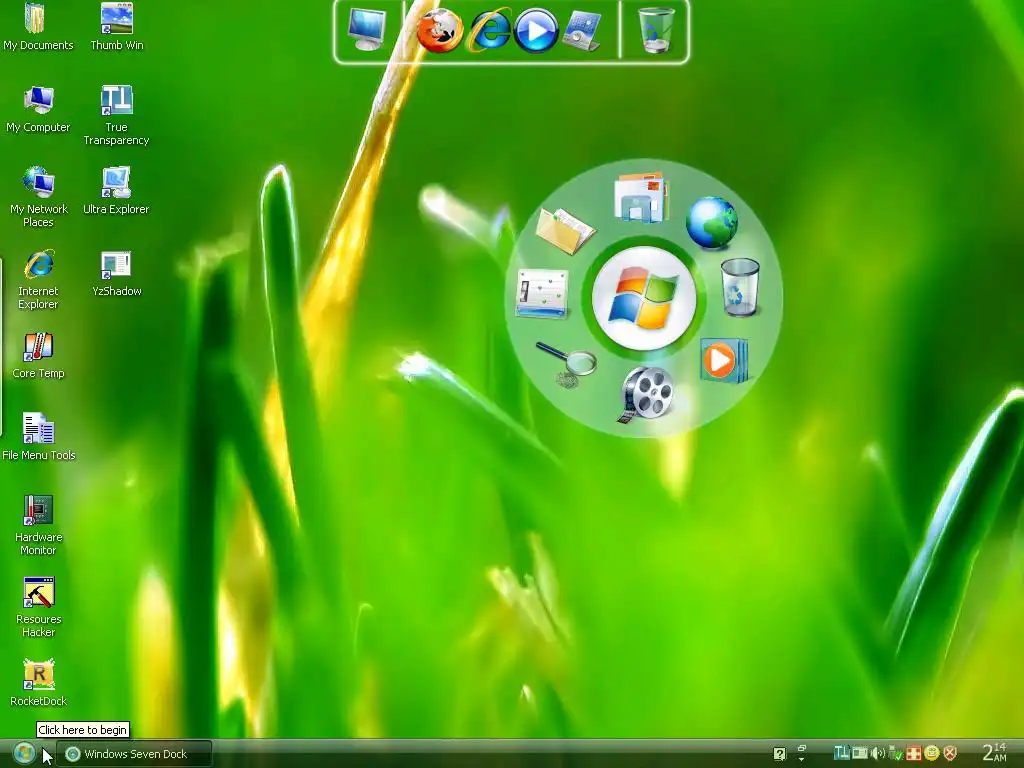Open the checklist panel icon in the circle dock
The width and height of the screenshot is (1024, 768).
coord(541,293)
